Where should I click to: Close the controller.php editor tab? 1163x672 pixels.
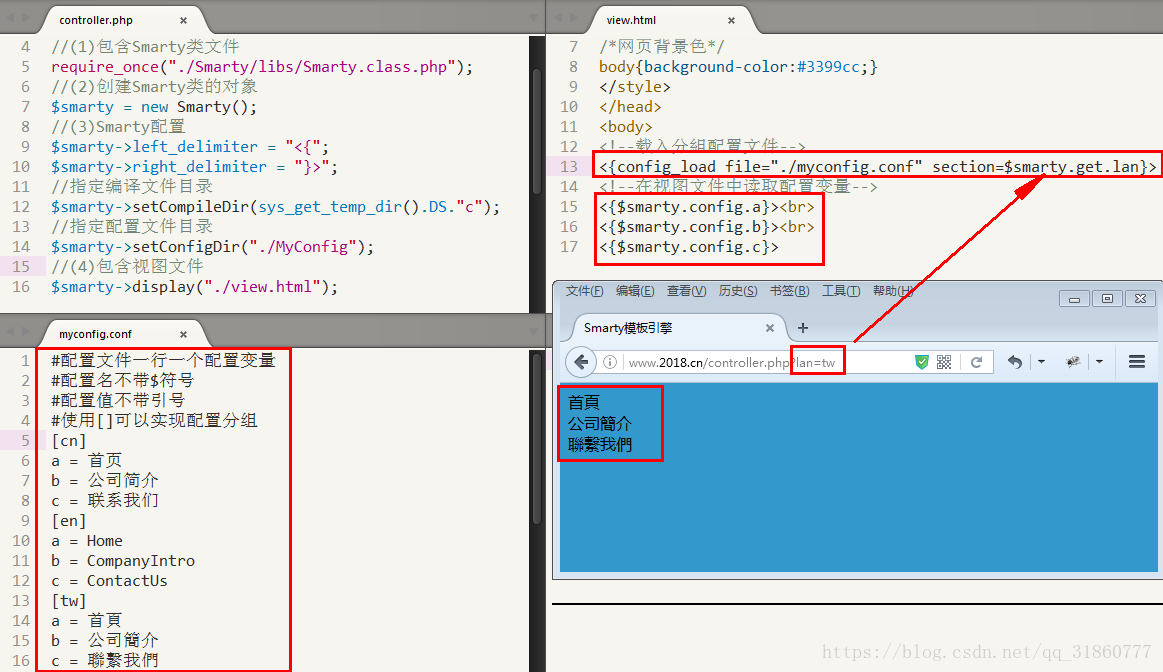click(x=183, y=21)
